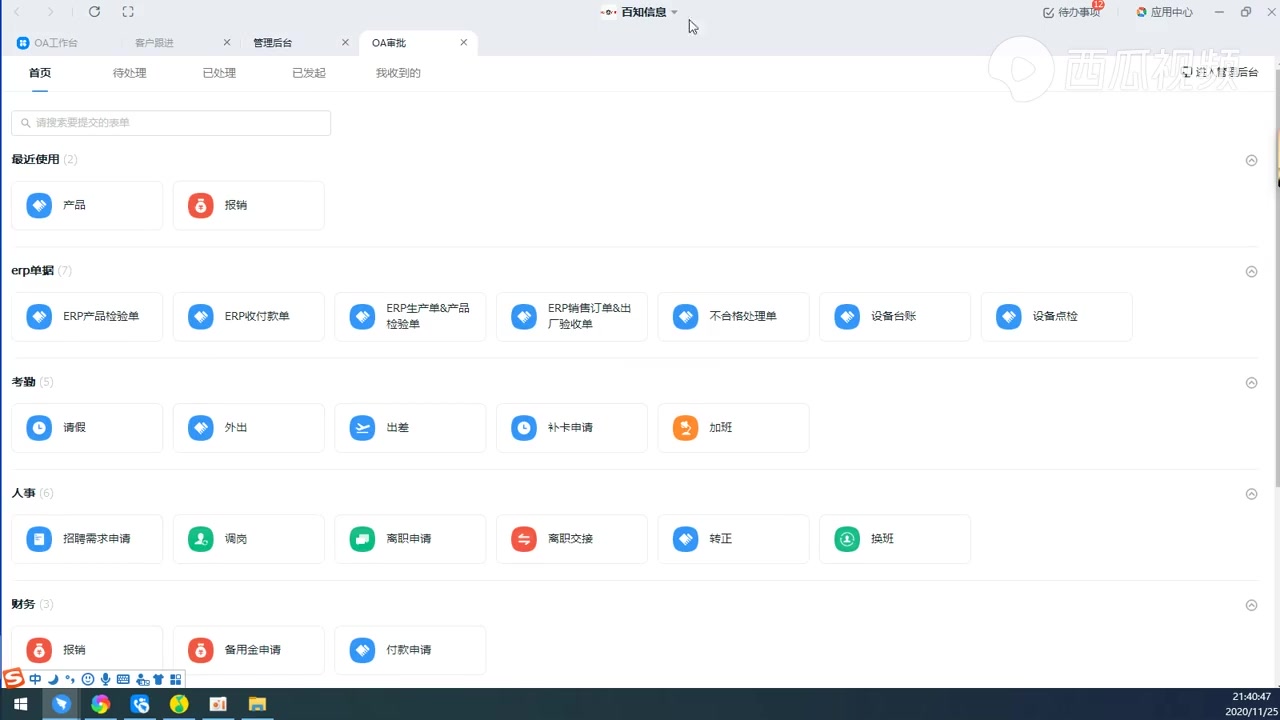Collapse the 人事 section
This screenshot has width=1280, height=720.
(x=1251, y=493)
